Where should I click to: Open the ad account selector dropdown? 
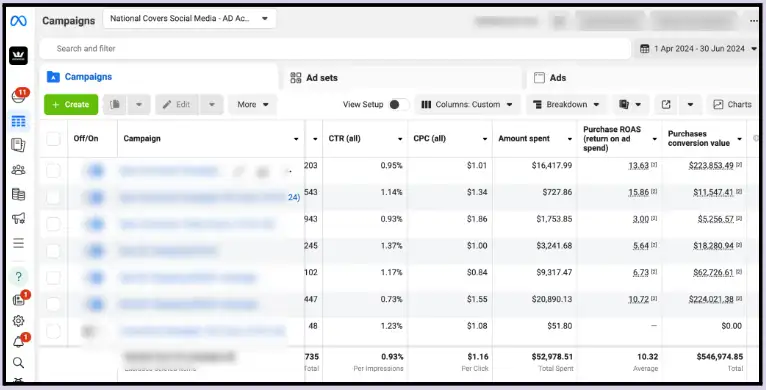[x=190, y=19]
